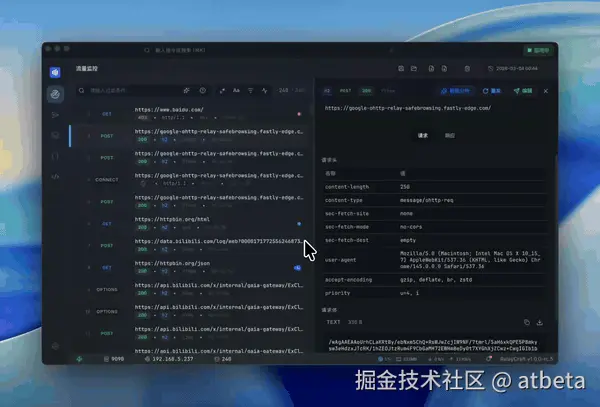Open the code brackets sidebar icon
The image size is (600, 407).
point(55,177)
